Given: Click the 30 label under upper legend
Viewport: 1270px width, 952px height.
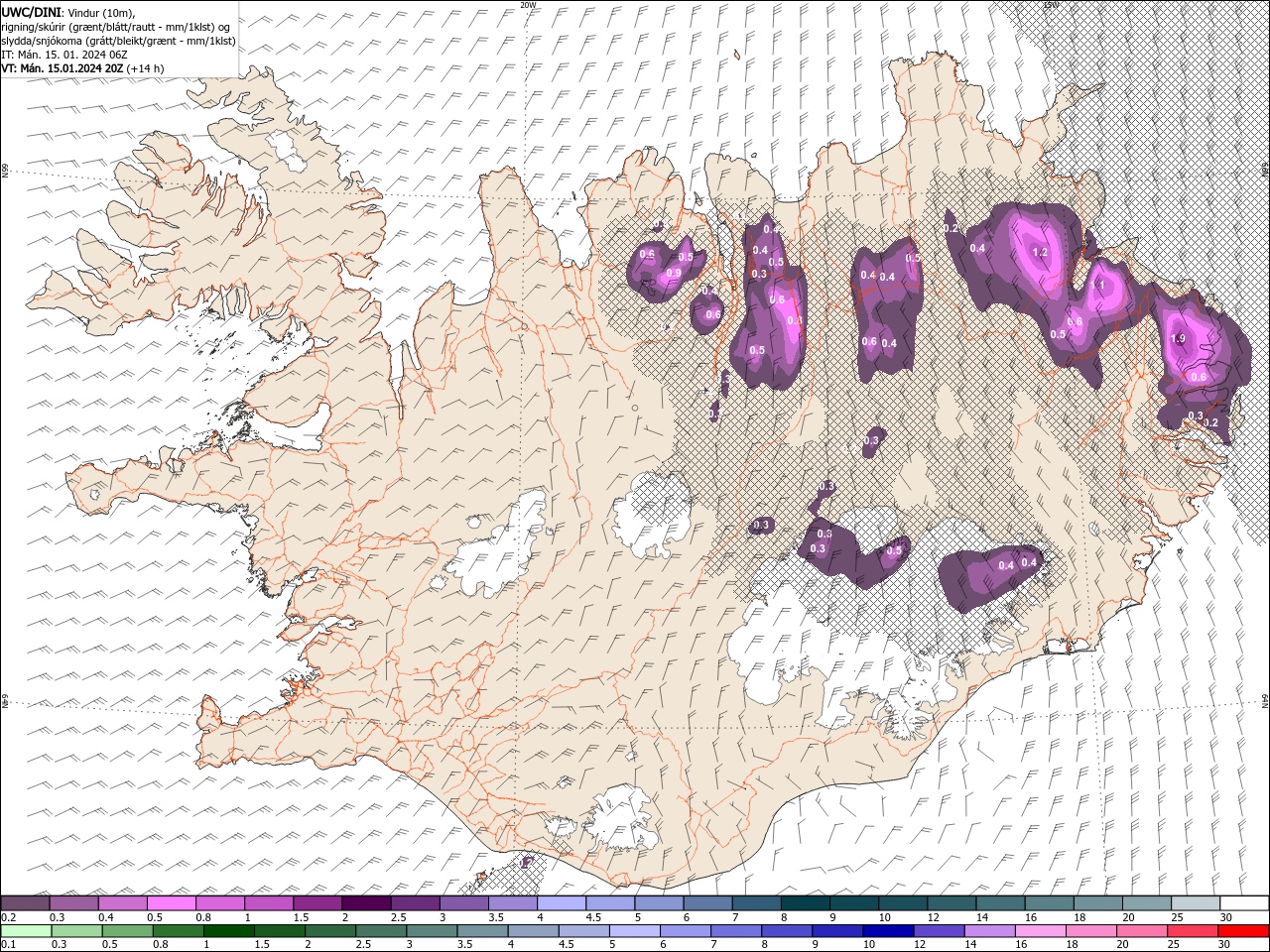Looking at the screenshot, I should 1225,917.
